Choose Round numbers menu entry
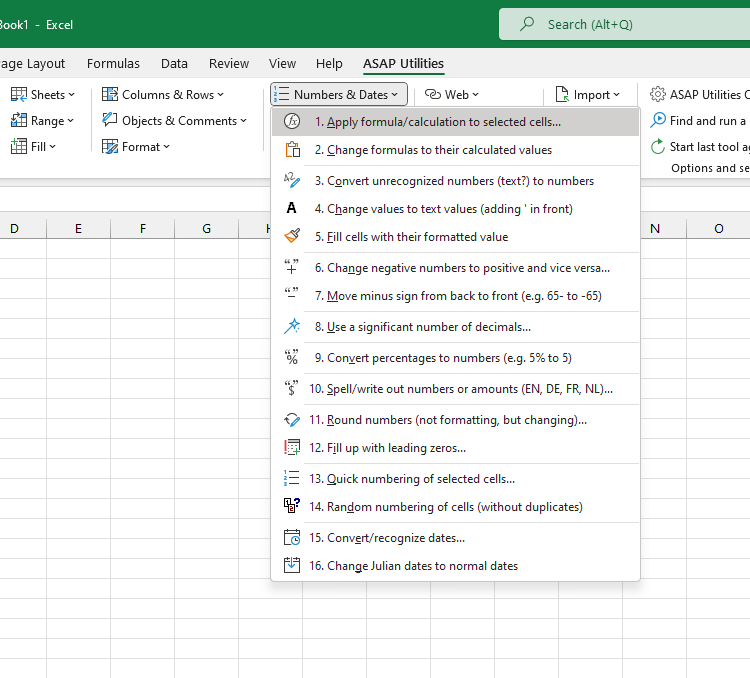 click(x=455, y=420)
